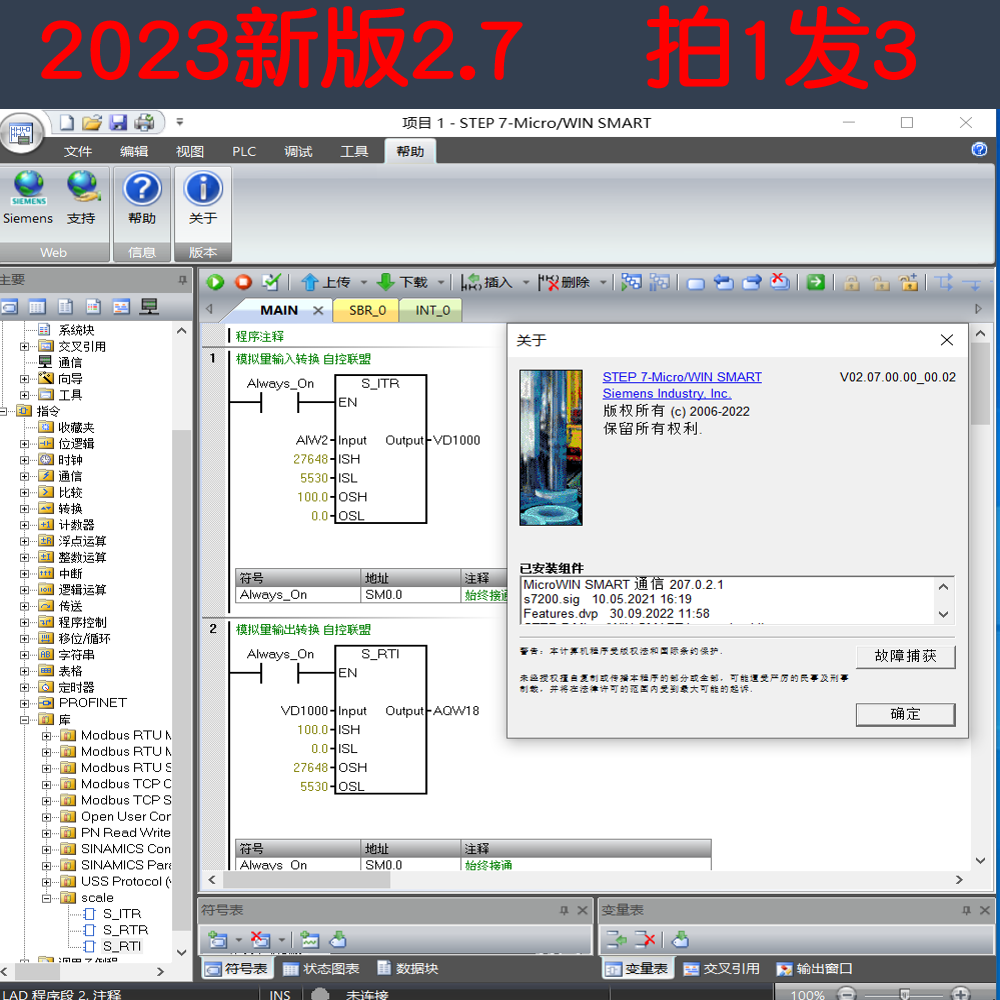Close the 符号表 panel
The width and height of the screenshot is (1000, 1000).
click(582, 911)
